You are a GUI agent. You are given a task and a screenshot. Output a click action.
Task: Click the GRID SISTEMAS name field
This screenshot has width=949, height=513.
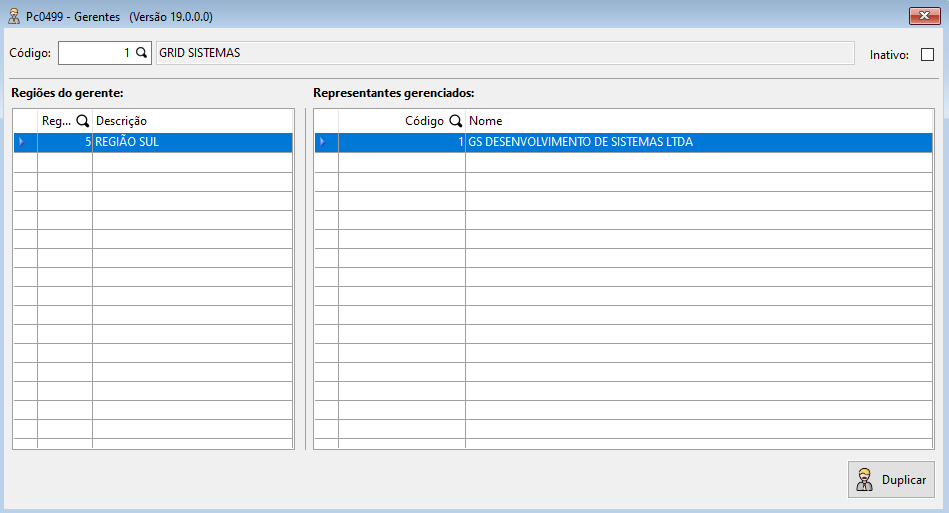point(505,53)
